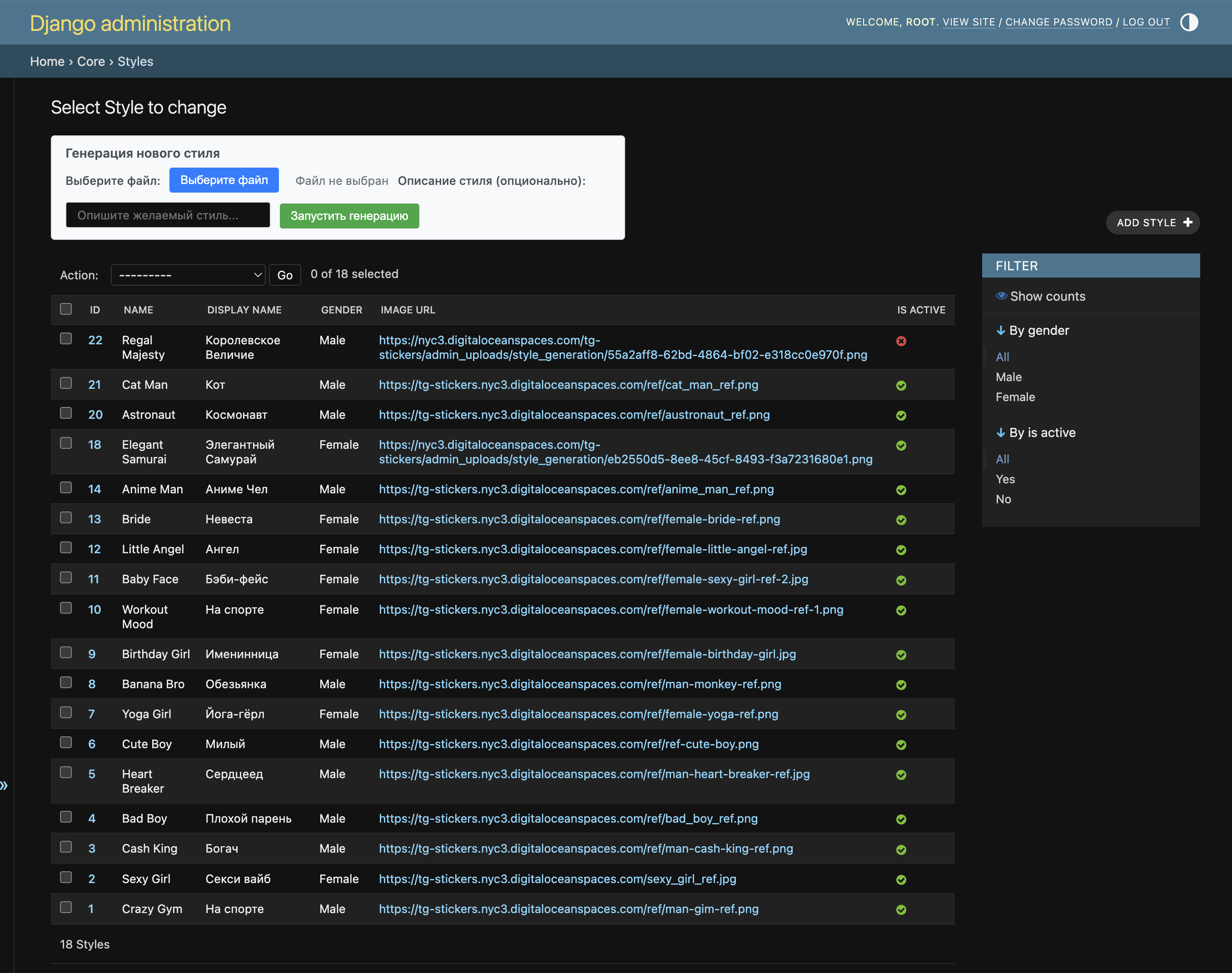Click the eye icon beside Show counts
This screenshot has height=973, width=1232.
pos(1001,296)
